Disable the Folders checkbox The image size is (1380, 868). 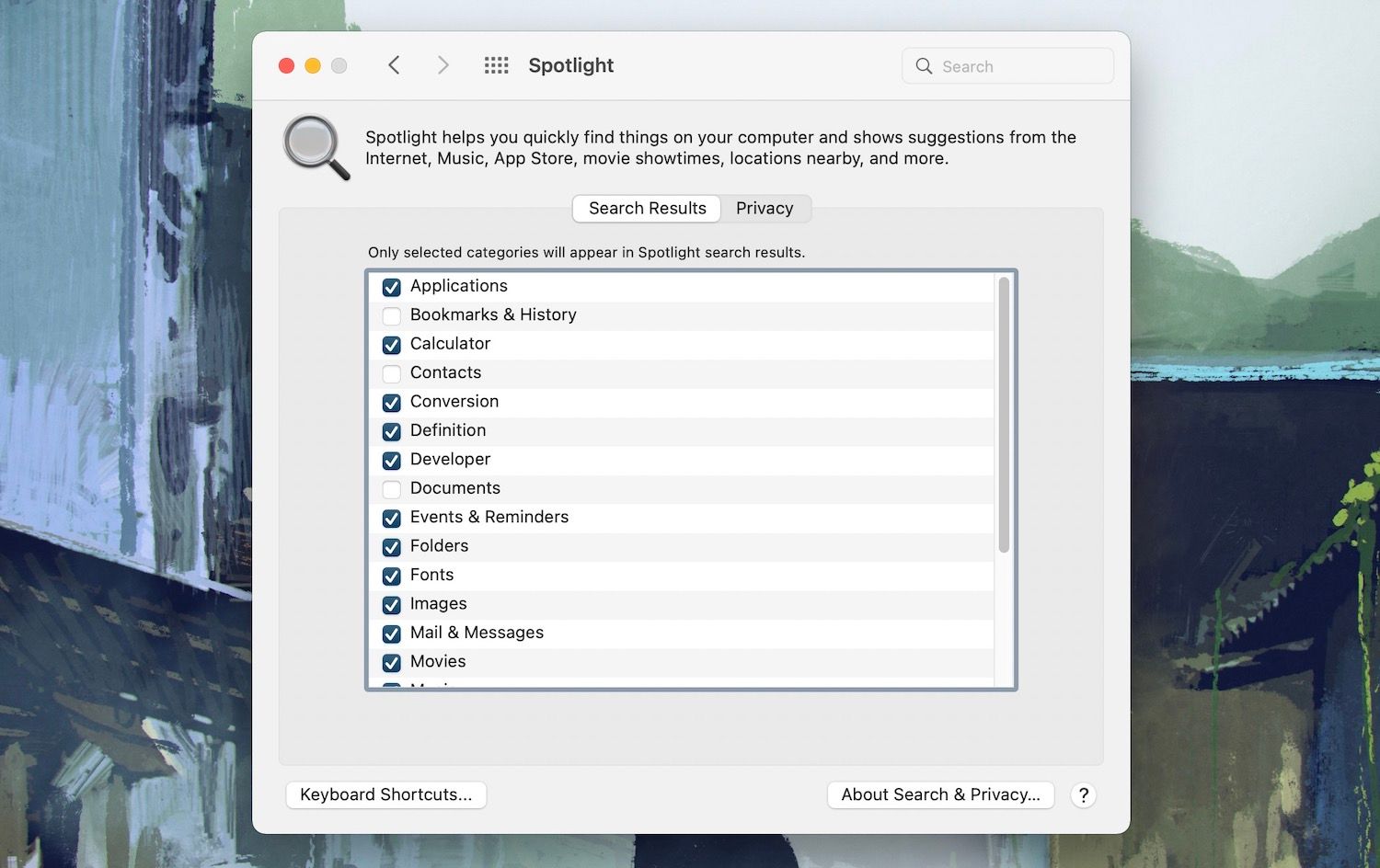click(x=392, y=547)
